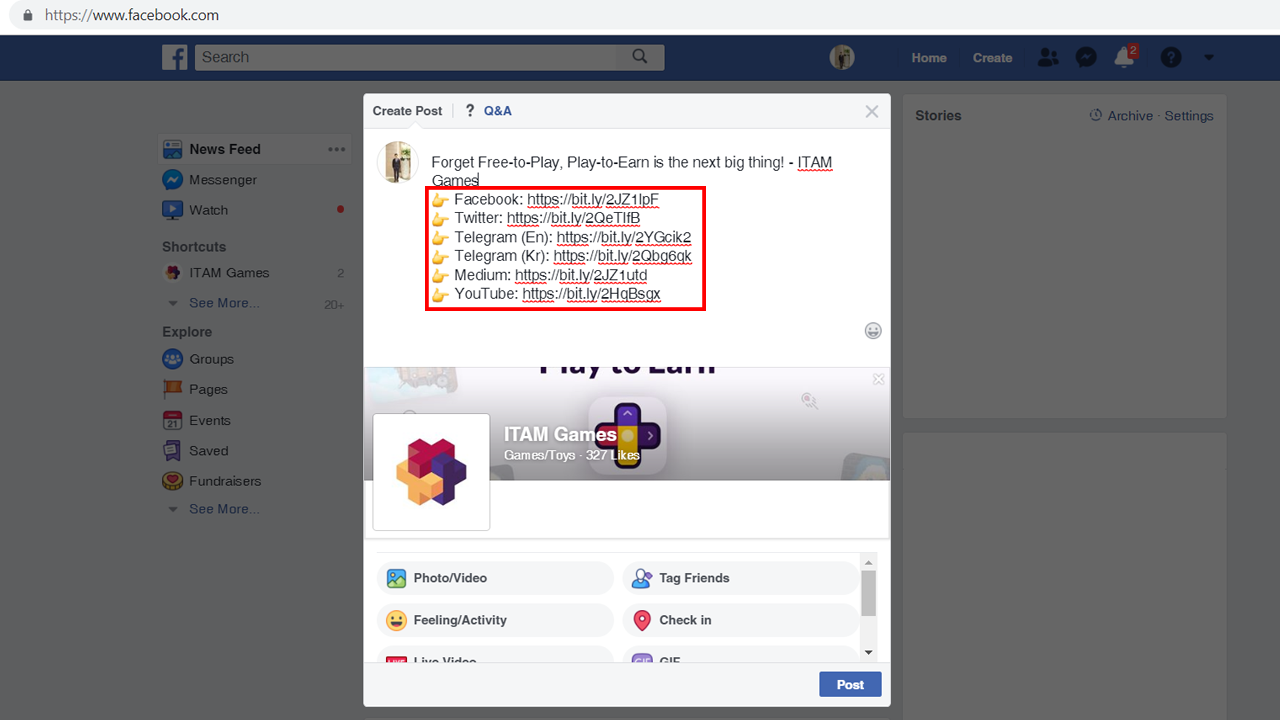This screenshot has width=1280, height=720.
Task: Open Messenger in left sidebar
Action: point(223,180)
